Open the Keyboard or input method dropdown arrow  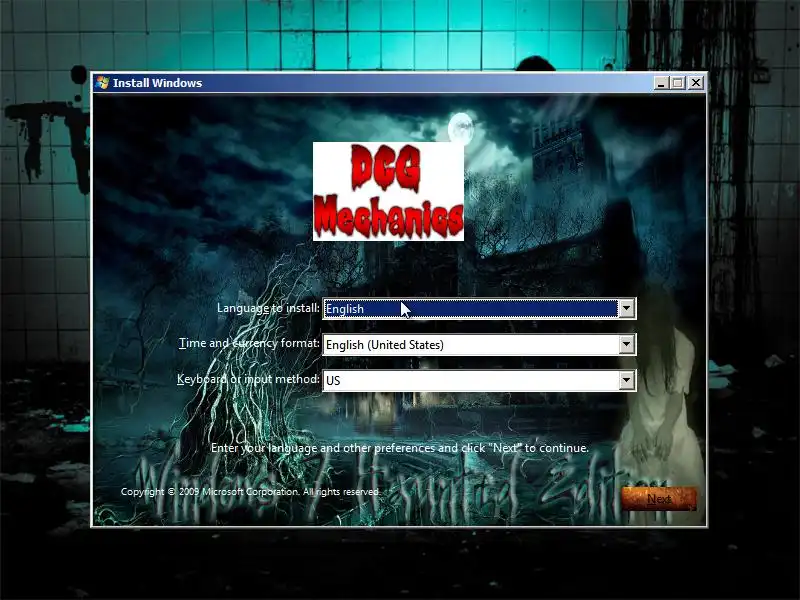click(627, 380)
